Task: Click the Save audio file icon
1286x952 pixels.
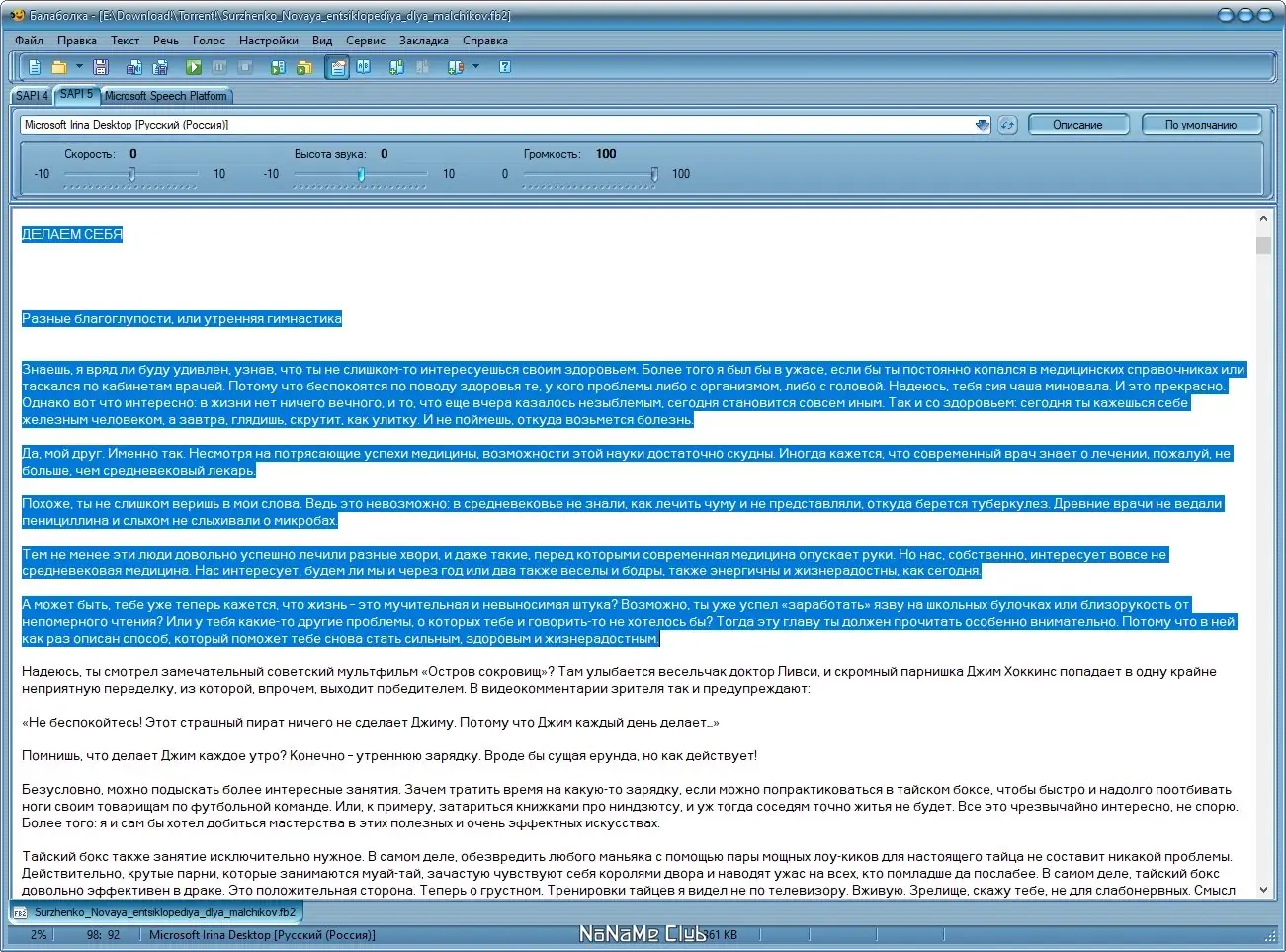Action: (134, 67)
